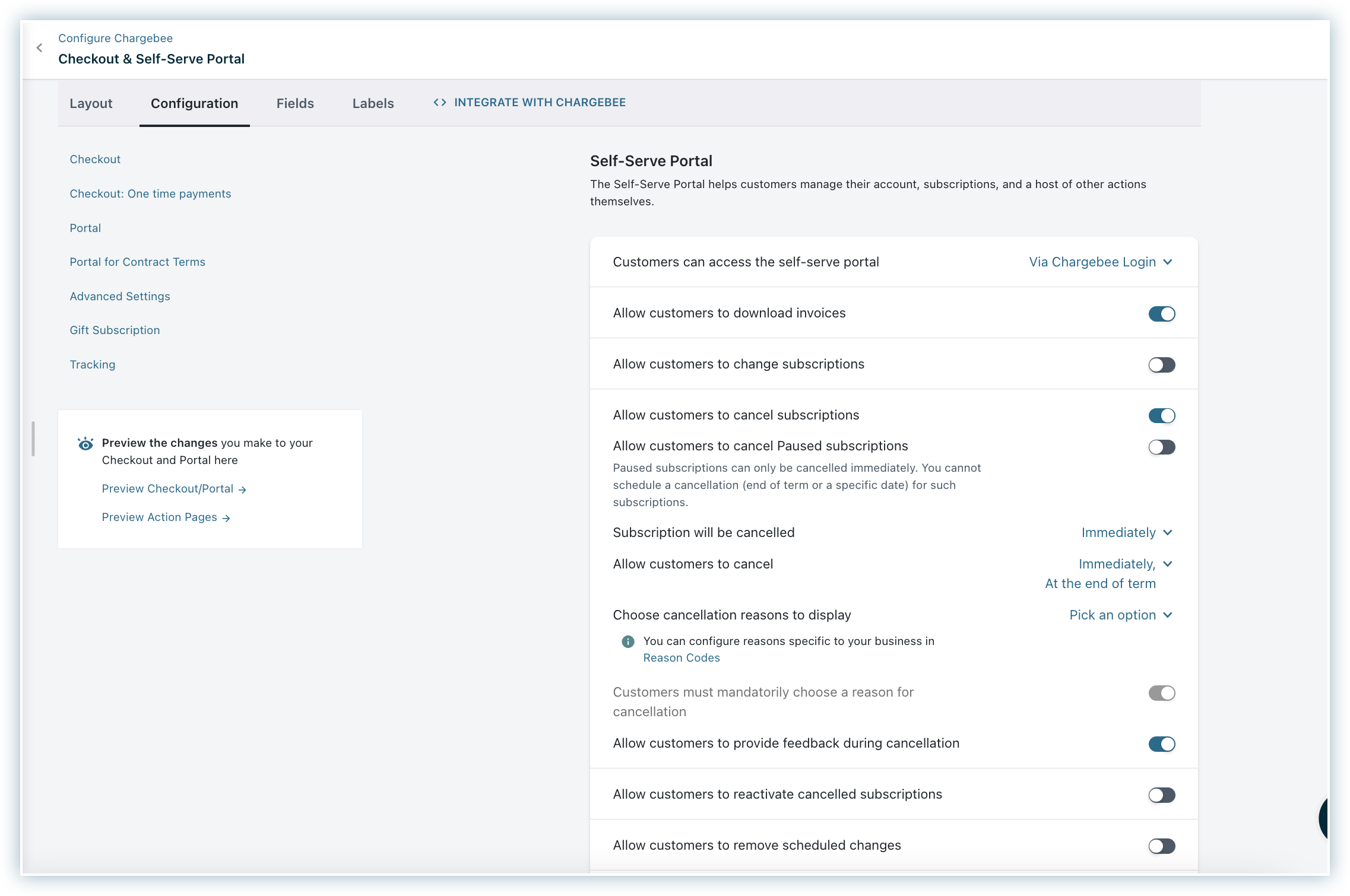
Task: Click the code brackets icon beside Integrate
Action: 439,103
